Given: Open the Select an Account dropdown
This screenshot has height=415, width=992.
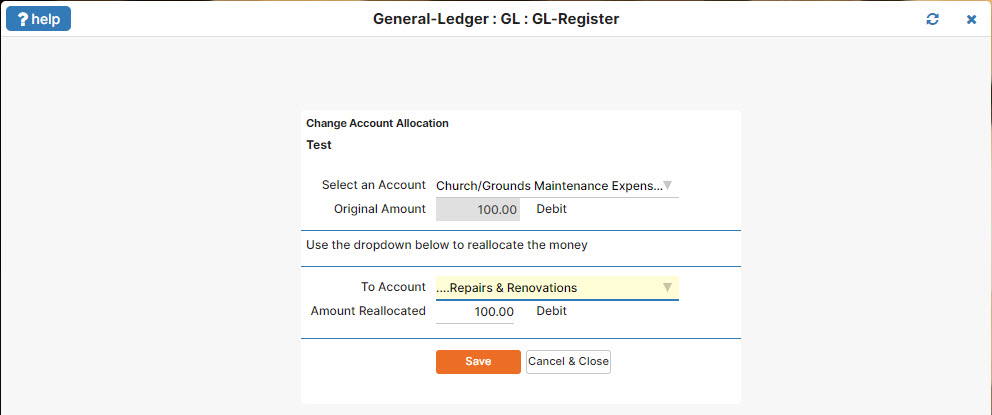Looking at the screenshot, I should 549,185.
